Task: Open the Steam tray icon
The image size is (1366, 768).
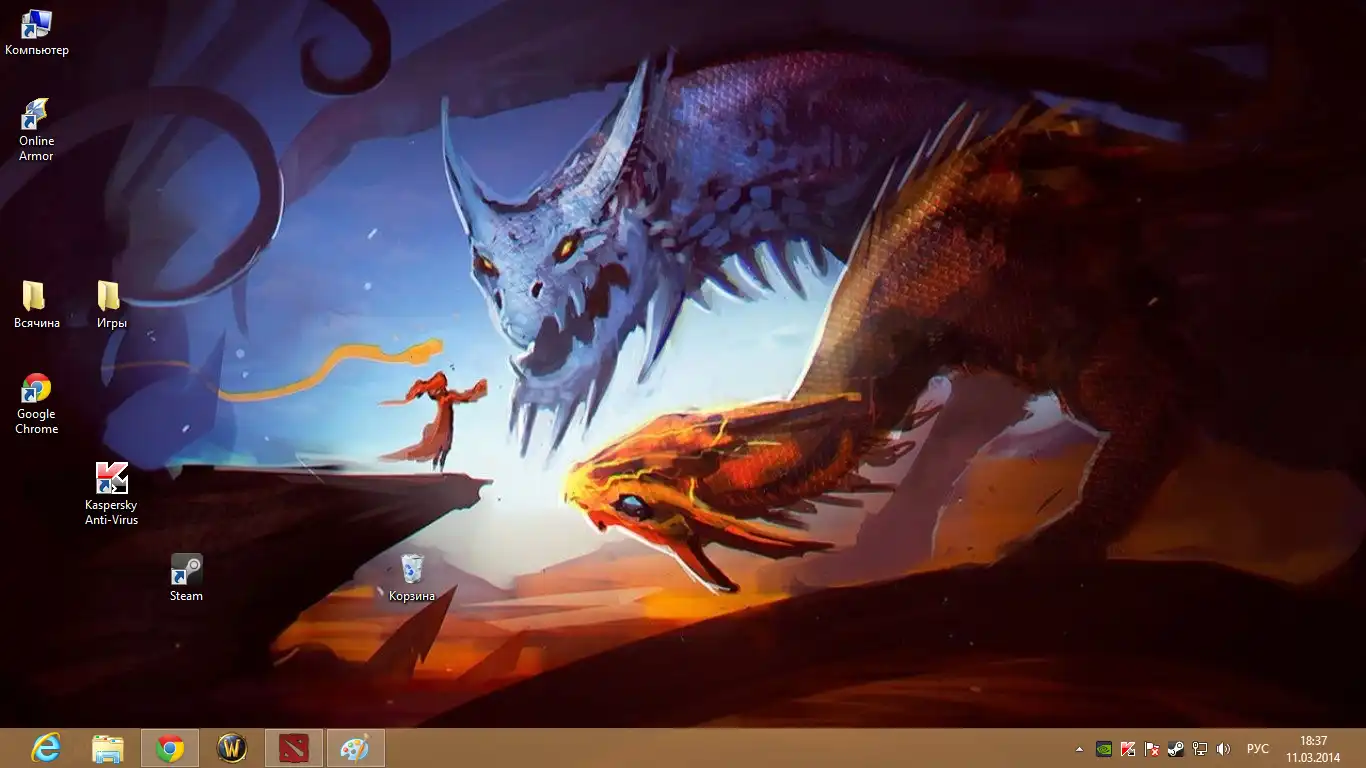Action: 1176,749
